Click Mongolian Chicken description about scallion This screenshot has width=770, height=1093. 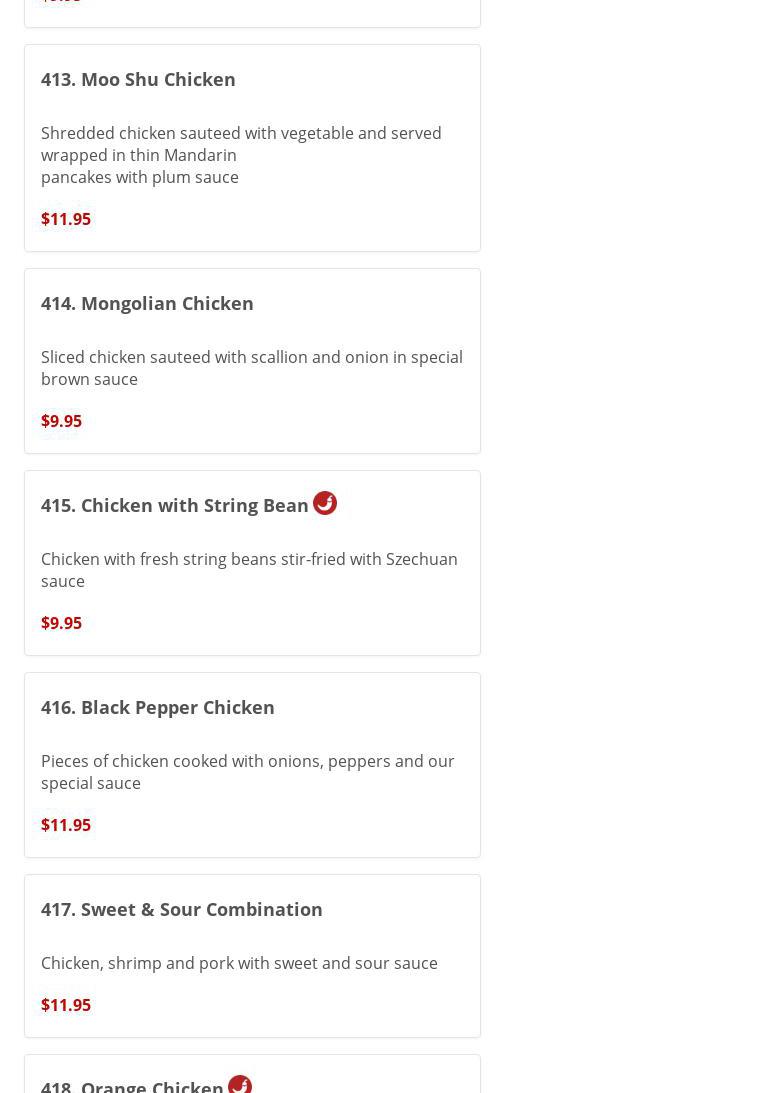coord(251,368)
